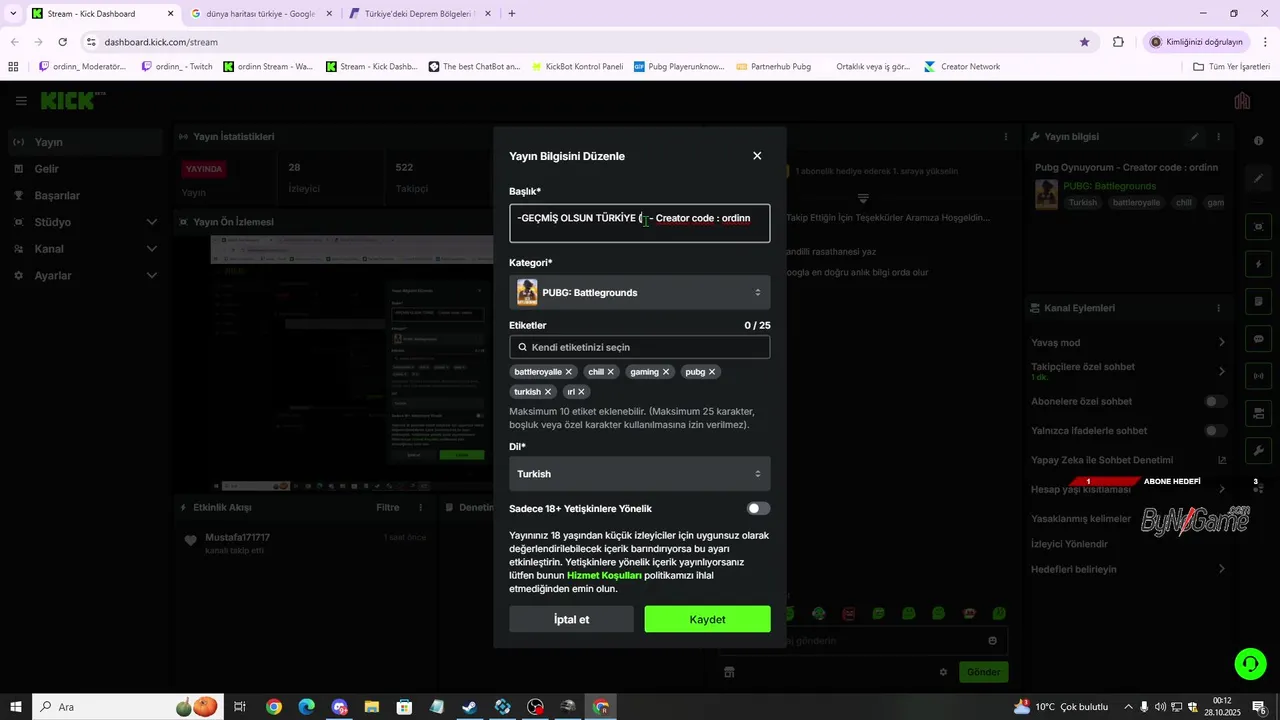Viewport: 1280px width, 720px height.
Task: Open Kanal Eylemleri three-dot menu
Action: [x=1218, y=308]
